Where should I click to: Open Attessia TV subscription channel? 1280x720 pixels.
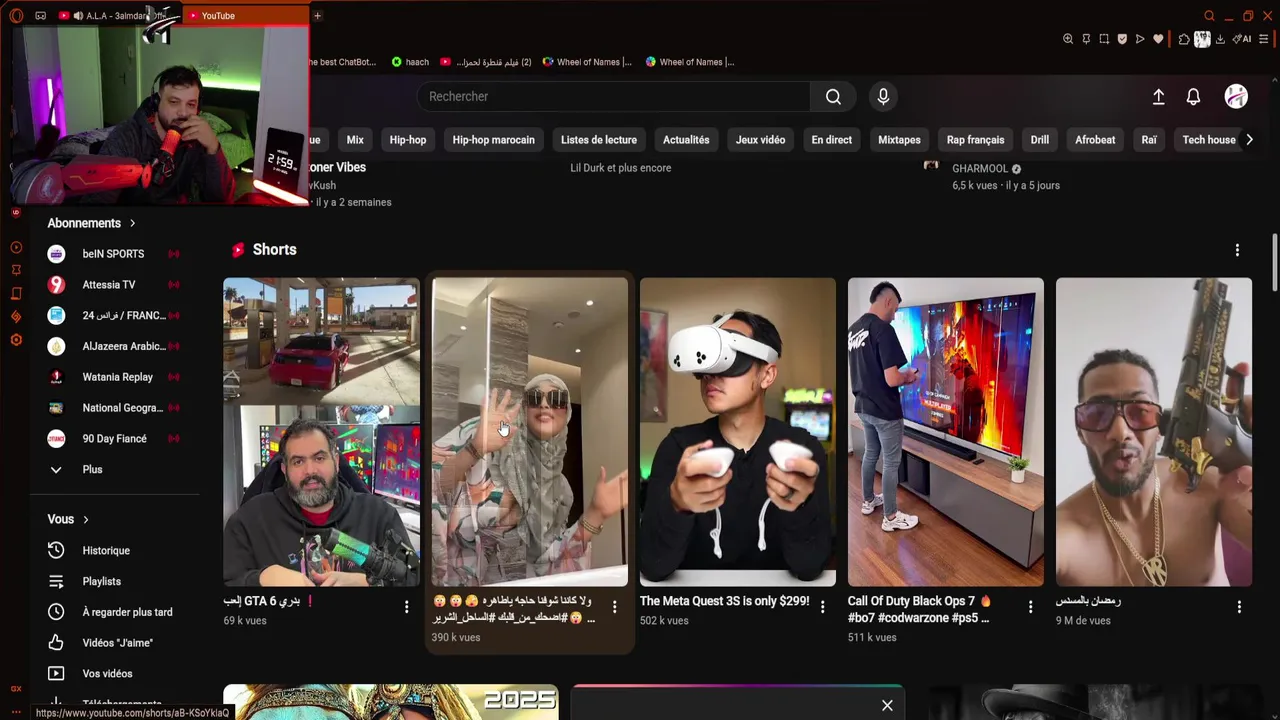(x=114, y=285)
